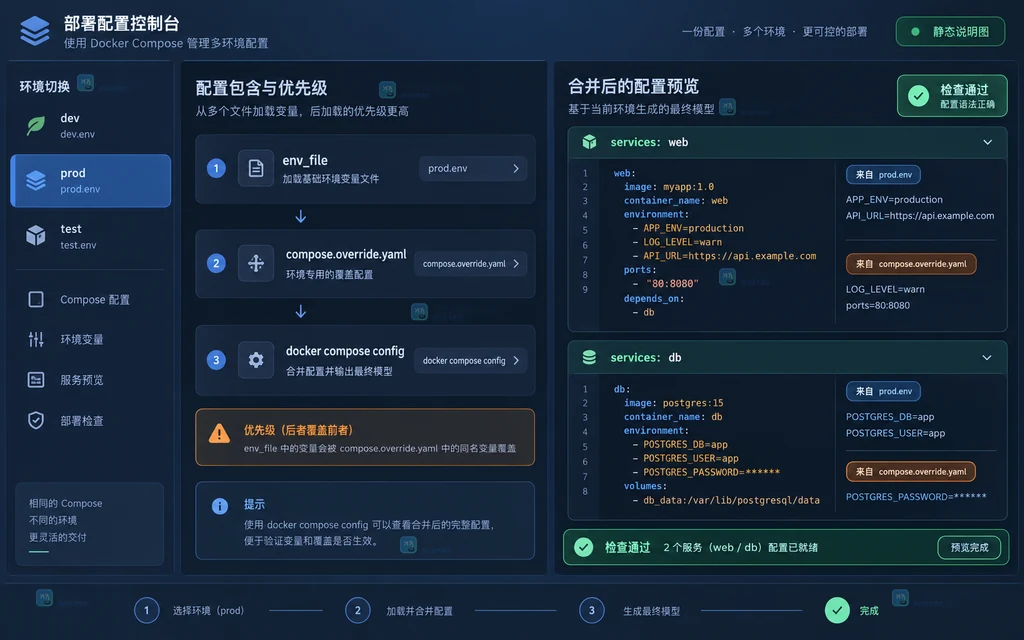
Task: Click 来自 compose.override.yaml tag in web section
Action: pyautogui.click(x=911, y=264)
